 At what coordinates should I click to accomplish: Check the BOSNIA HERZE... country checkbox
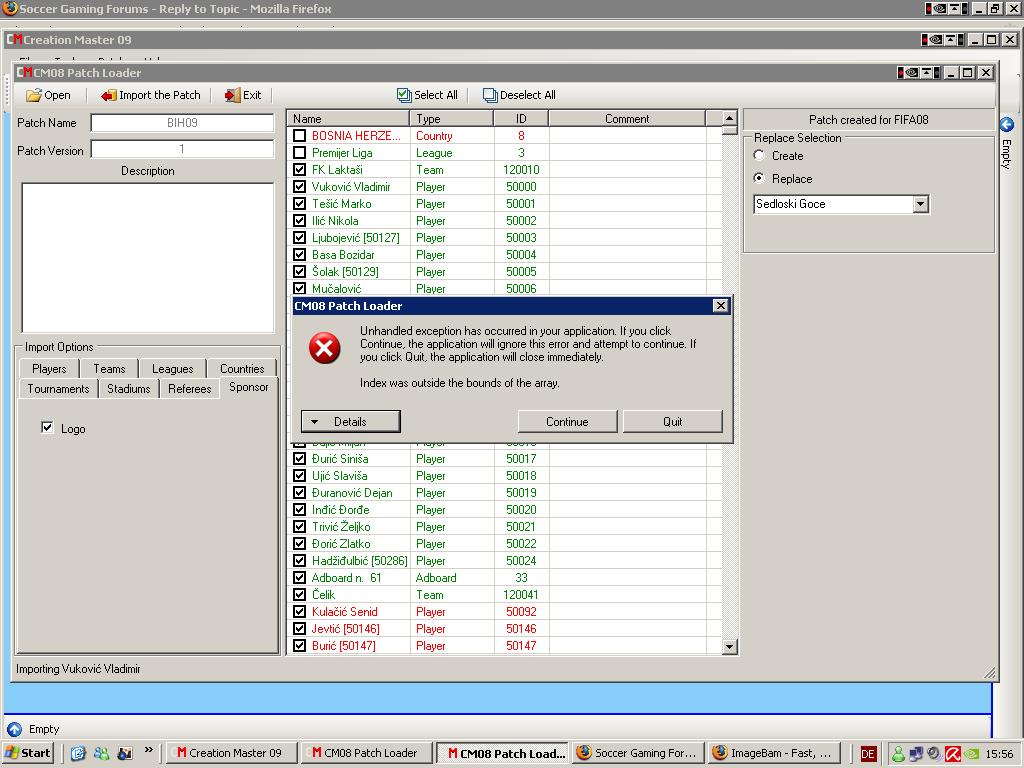299,136
